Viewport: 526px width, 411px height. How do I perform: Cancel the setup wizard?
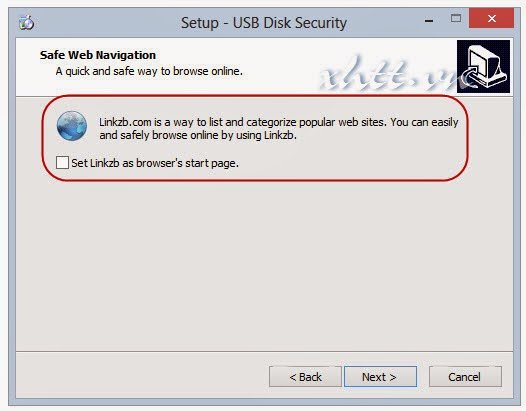[465, 377]
